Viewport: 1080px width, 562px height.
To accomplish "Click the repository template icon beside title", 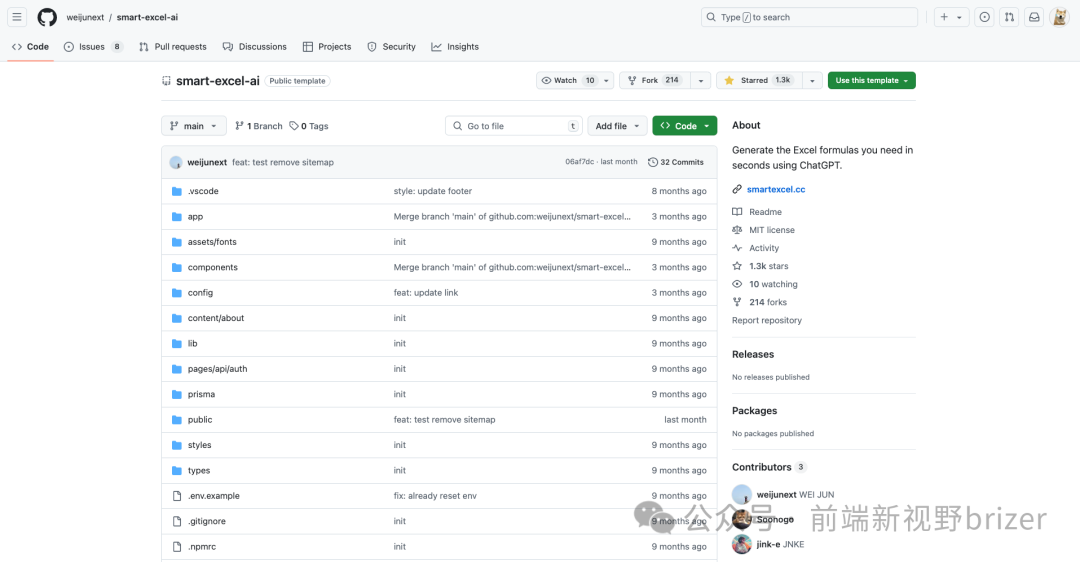I will point(166,81).
